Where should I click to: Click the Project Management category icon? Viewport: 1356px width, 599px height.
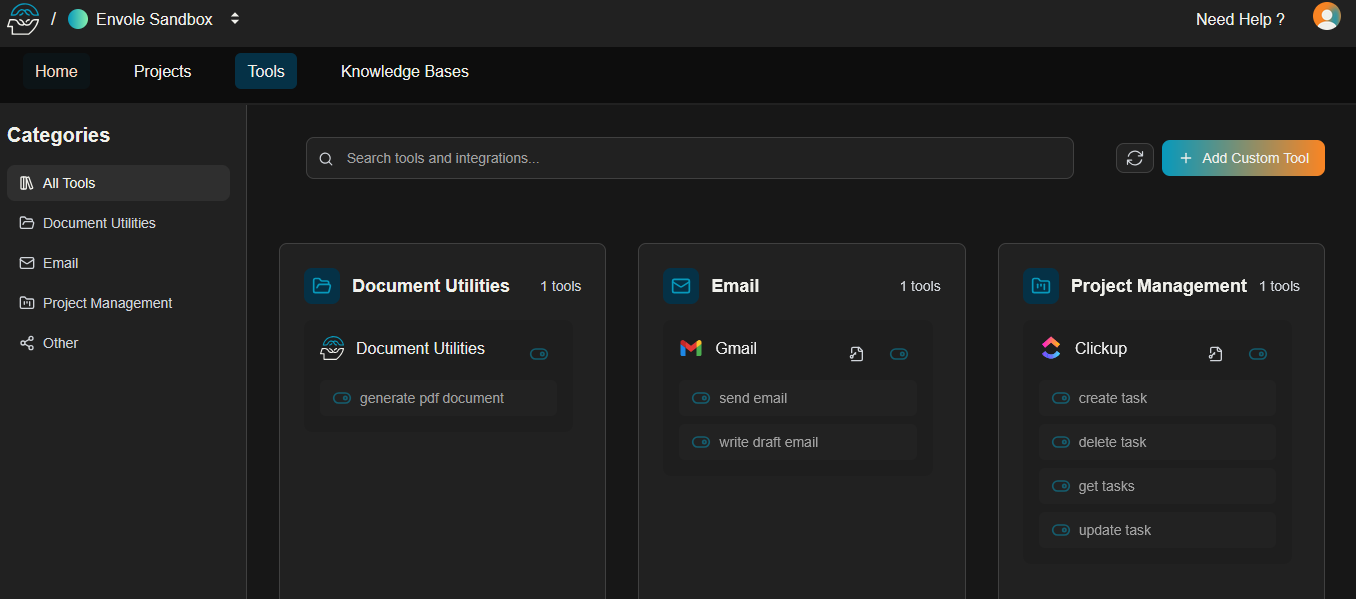(x=1041, y=286)
